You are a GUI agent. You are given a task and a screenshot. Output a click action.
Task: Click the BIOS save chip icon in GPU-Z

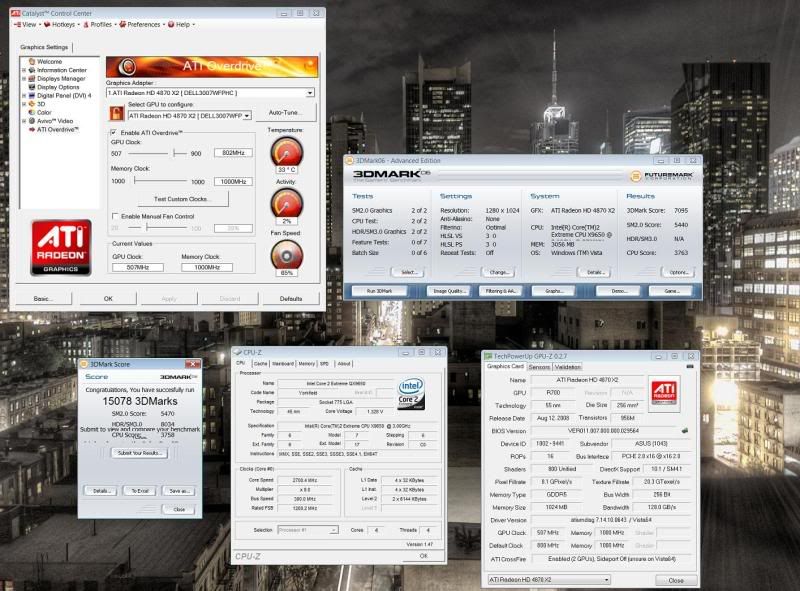[685, 431]
